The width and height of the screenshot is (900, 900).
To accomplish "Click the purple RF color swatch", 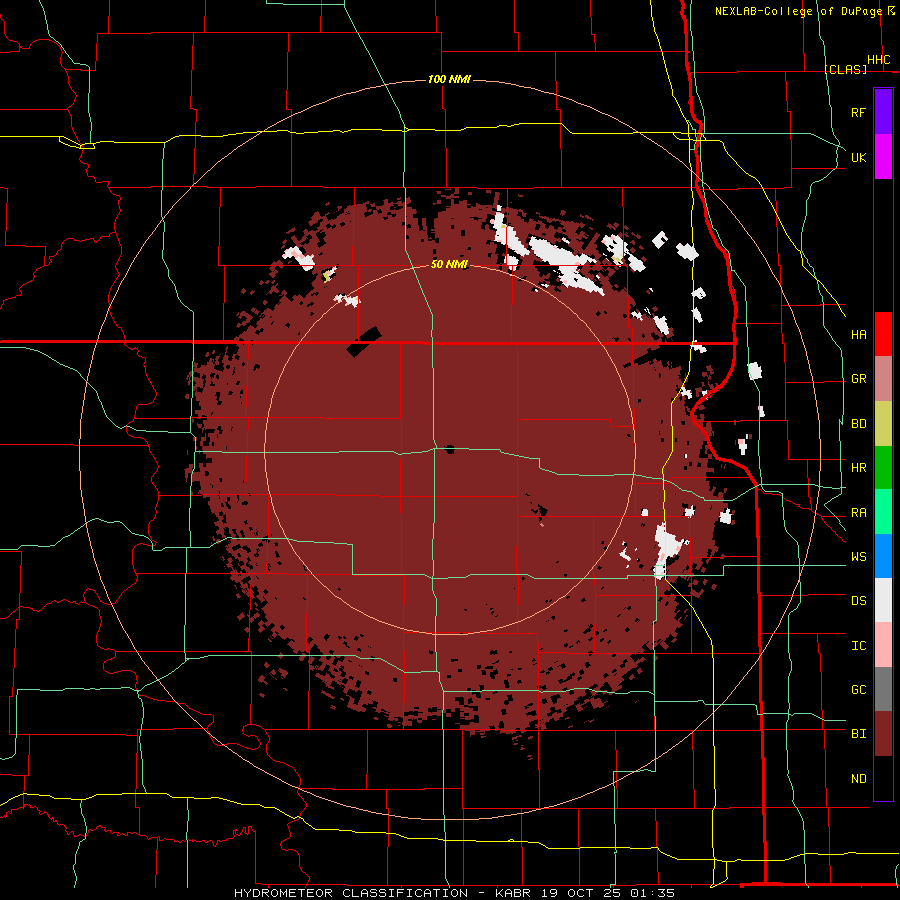I will click(883, 112).
